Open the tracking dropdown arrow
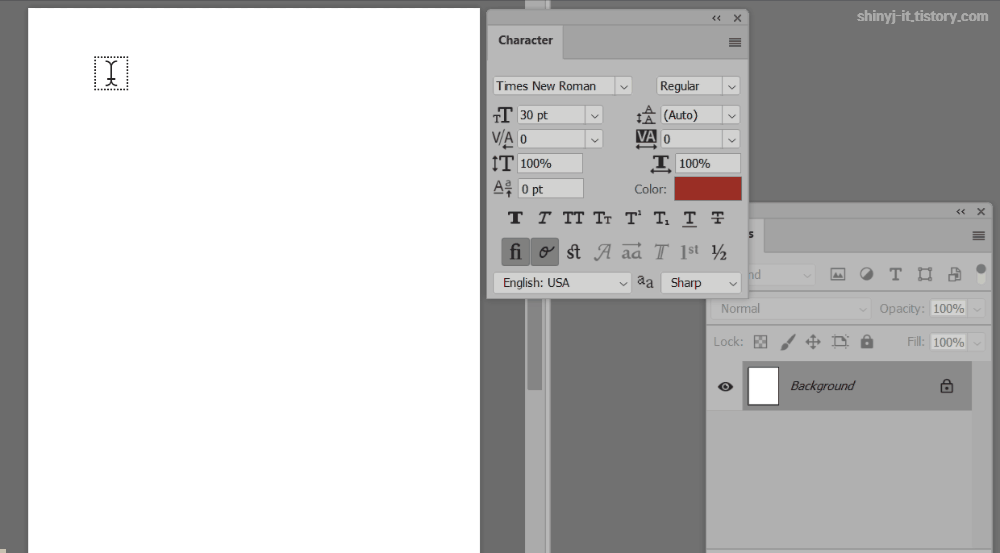Viewport: 1000px width, 553px height. 732,139
